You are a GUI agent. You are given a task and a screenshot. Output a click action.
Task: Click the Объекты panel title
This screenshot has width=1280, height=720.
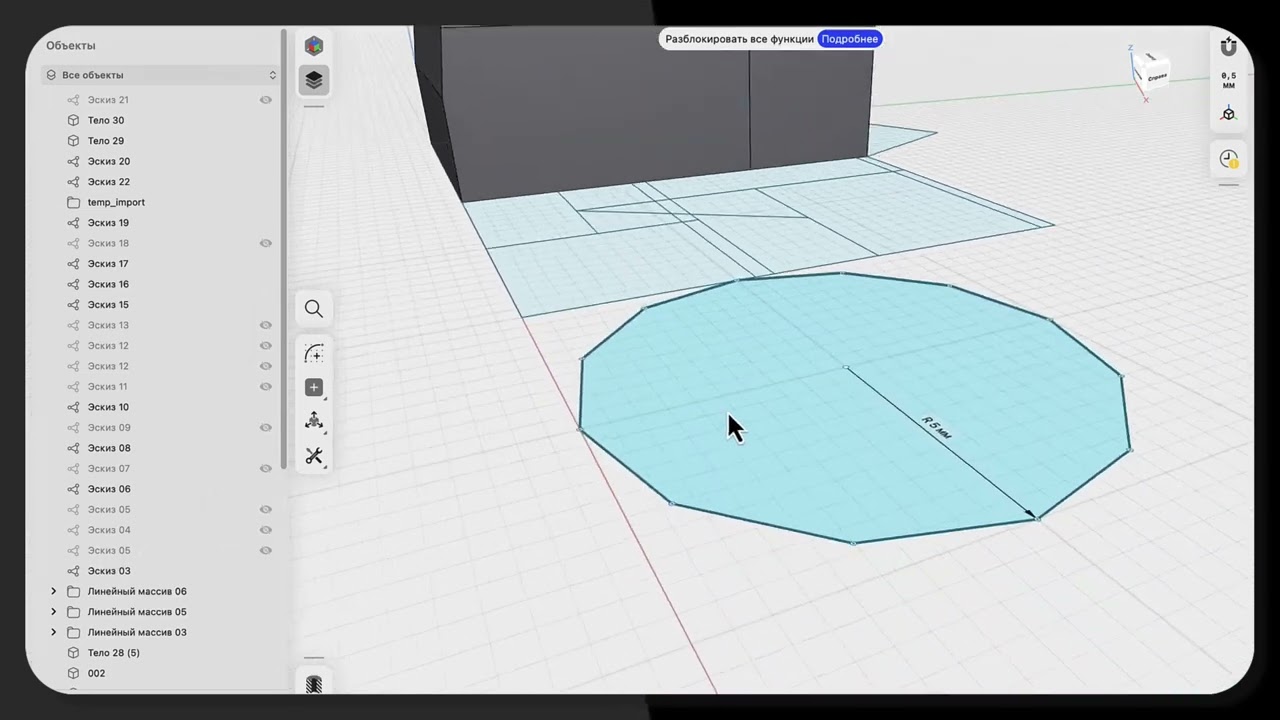71,45
